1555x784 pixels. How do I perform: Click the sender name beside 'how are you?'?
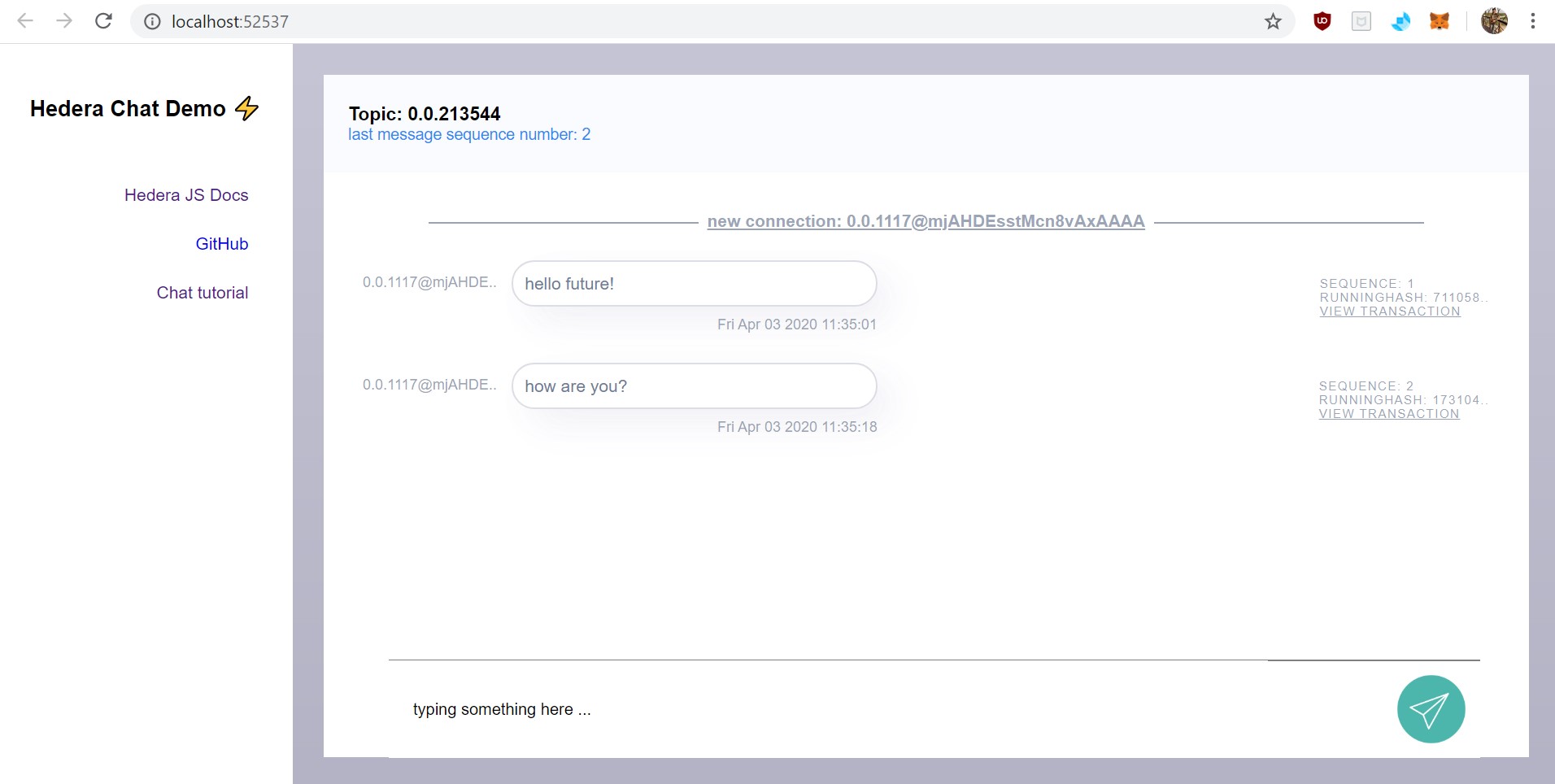429,385
